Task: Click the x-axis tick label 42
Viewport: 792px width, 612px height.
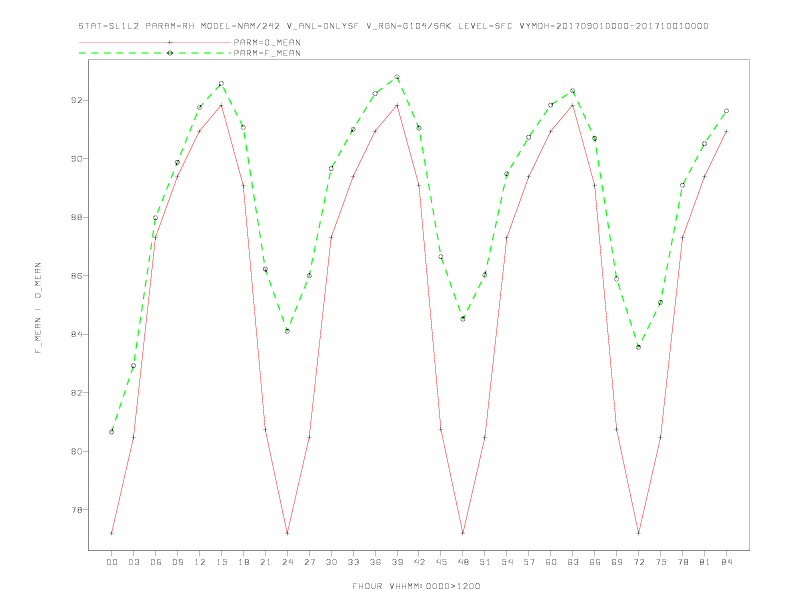Action: point(419,562)
